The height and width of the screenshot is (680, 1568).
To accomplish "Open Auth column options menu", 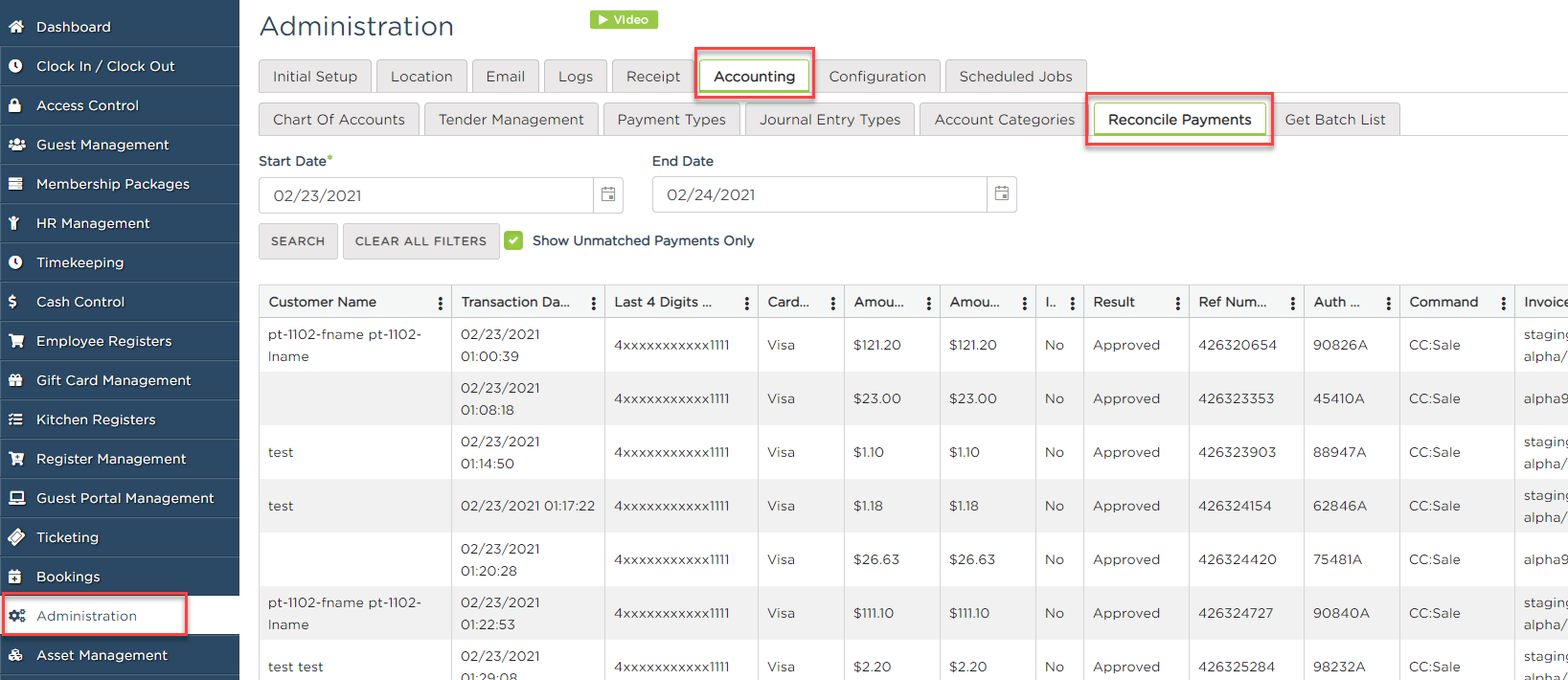I will (1389, 303).
